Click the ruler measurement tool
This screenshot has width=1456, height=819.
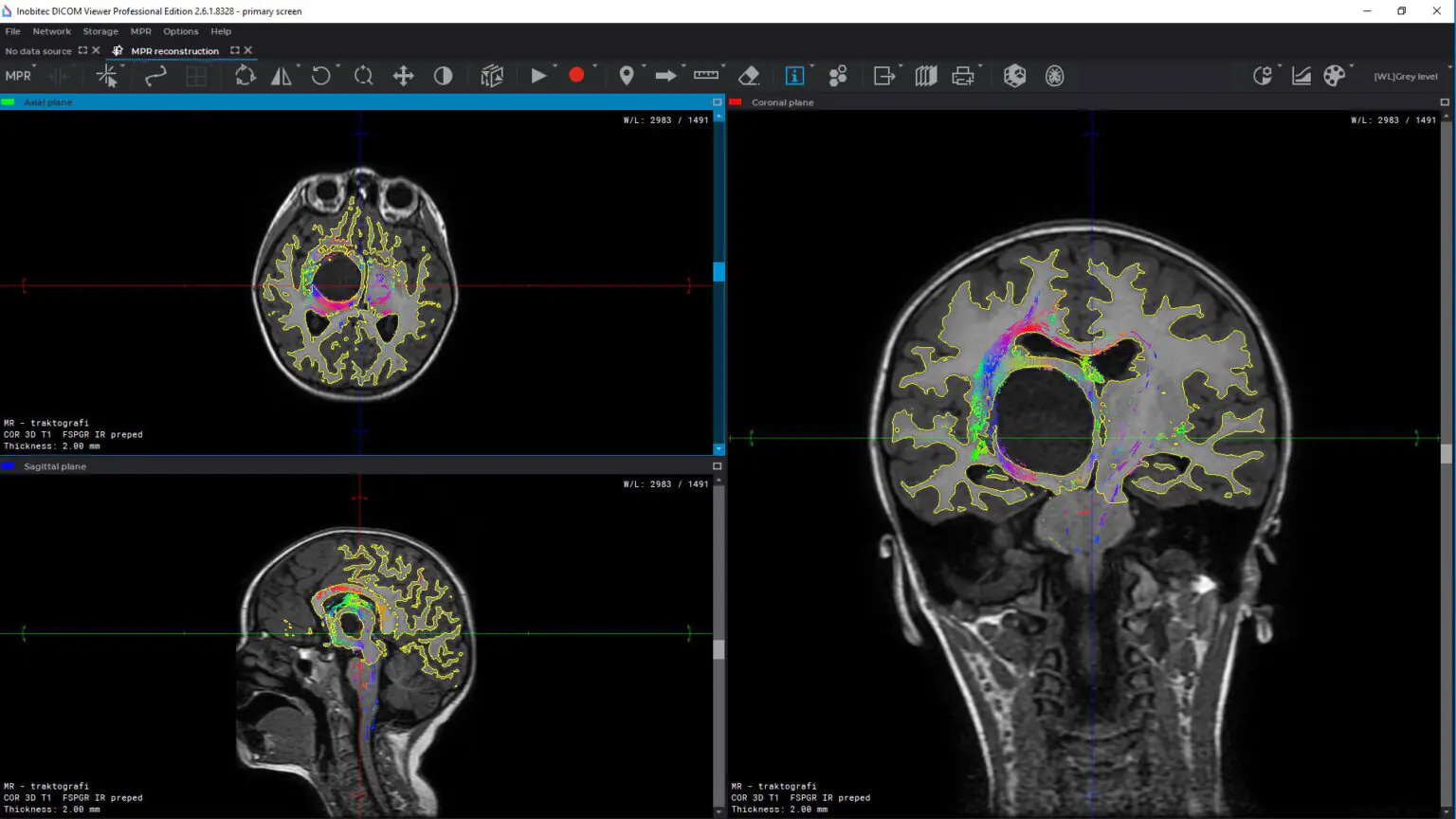point(705,76)
